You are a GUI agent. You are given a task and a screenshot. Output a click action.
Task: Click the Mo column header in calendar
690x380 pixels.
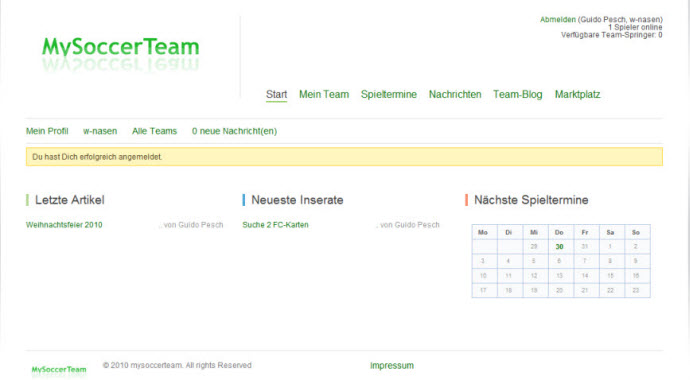click(x=483, y=232)
